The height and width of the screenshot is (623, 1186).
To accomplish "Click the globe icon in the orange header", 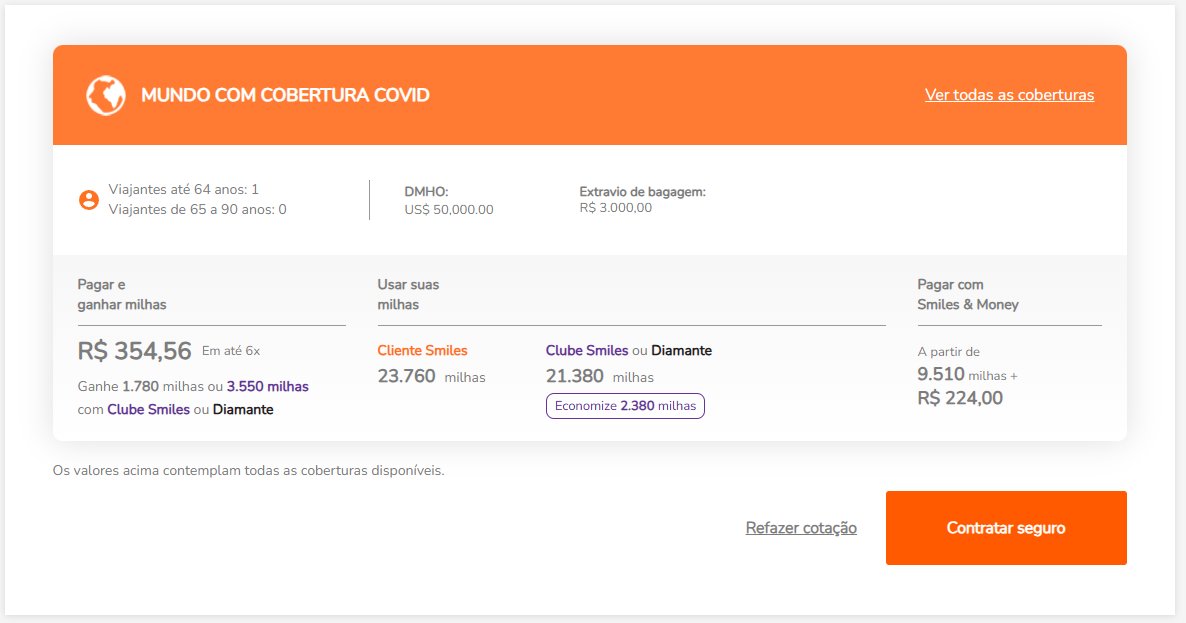I will (x=105, y=95).
